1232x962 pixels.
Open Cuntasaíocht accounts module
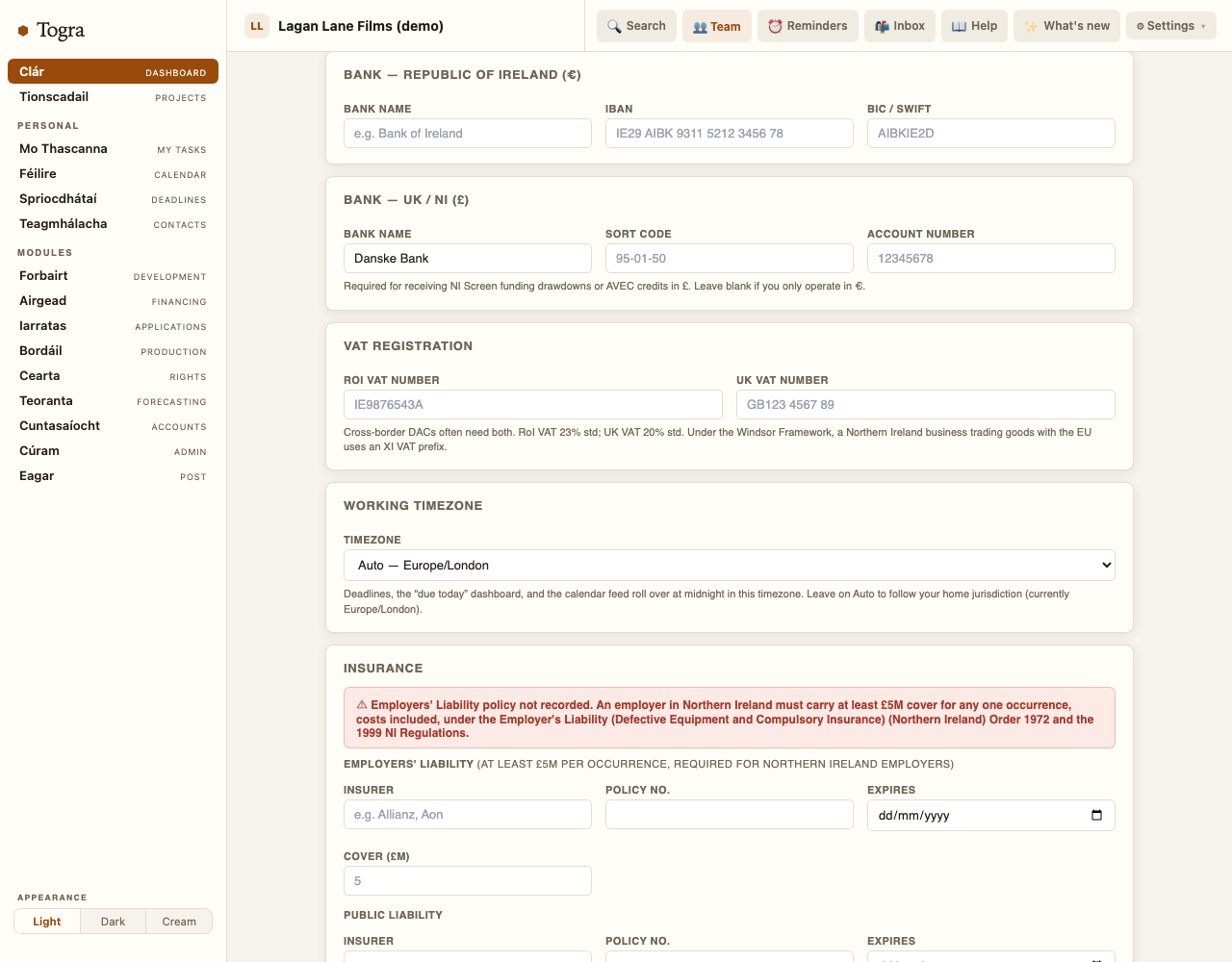113,426
